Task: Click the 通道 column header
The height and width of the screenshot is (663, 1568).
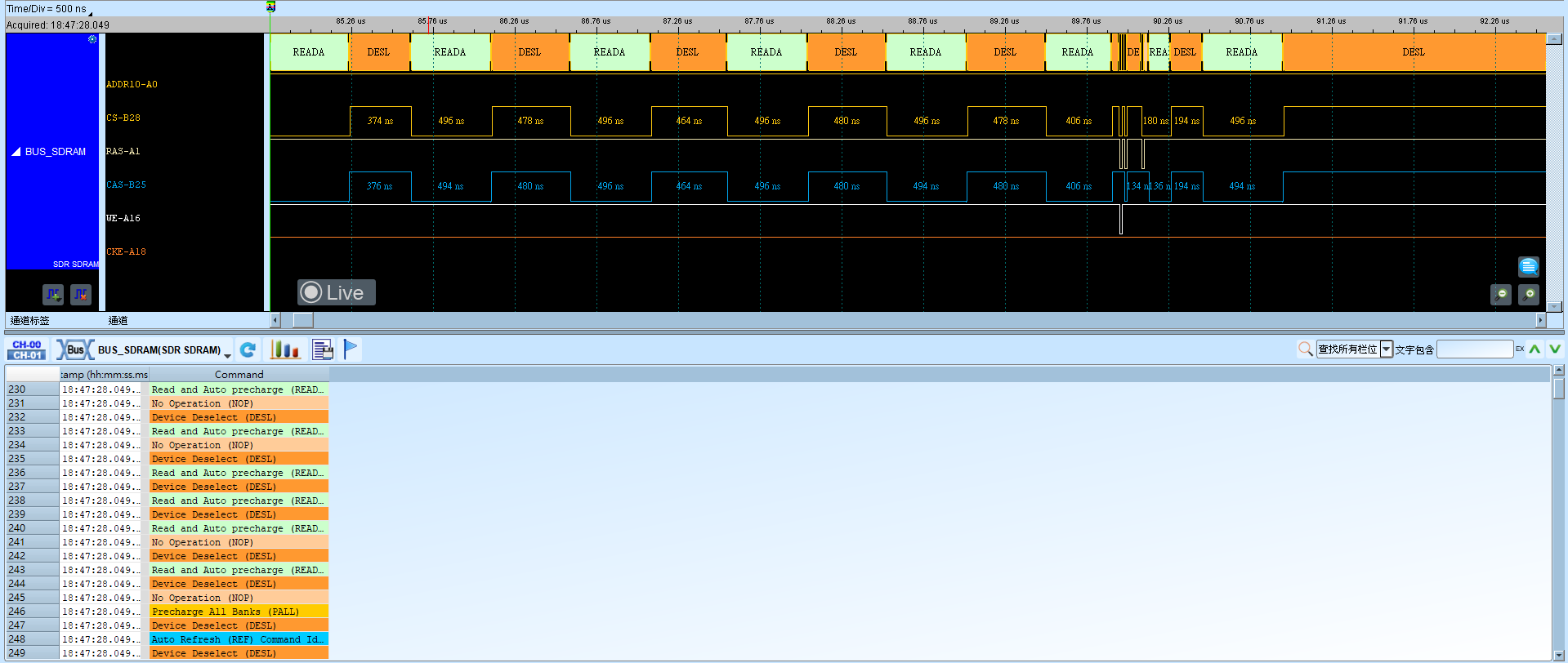Action: (x=118, y=321)
